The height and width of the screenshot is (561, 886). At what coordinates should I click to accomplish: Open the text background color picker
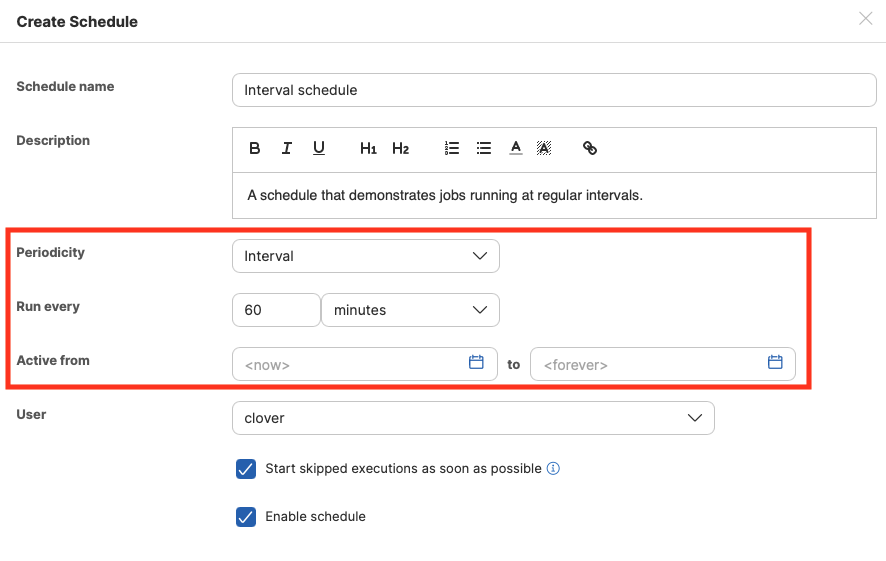pos(544,148)
